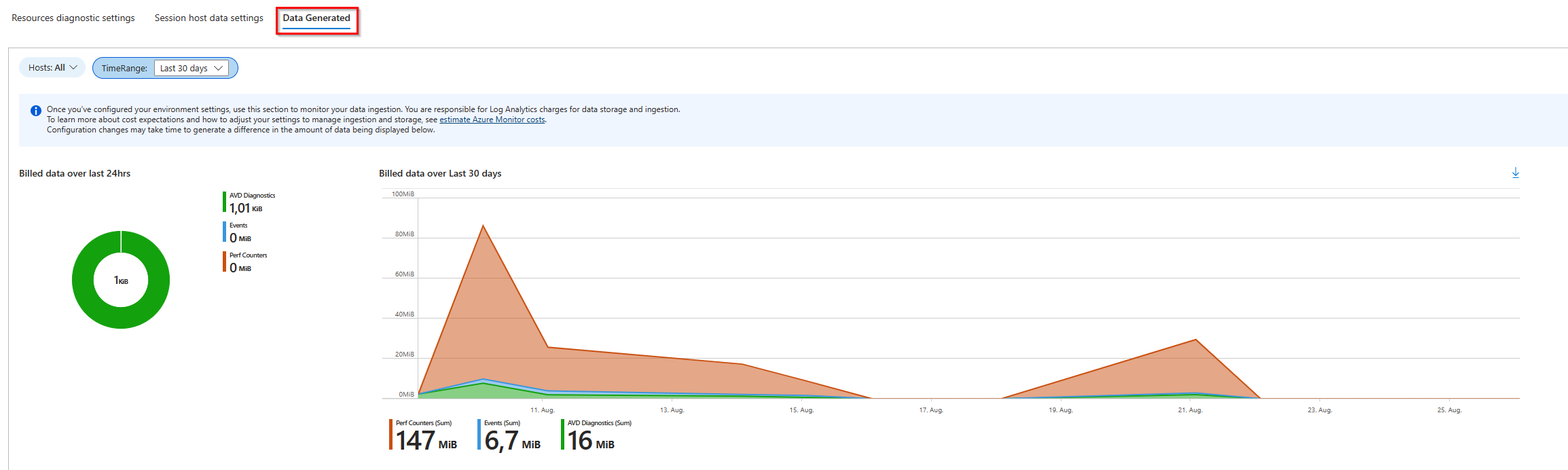This screenshot has width=1568, height=470.
Task: Click the 11. Aug. axis label
Action: [x=543, y=410]
